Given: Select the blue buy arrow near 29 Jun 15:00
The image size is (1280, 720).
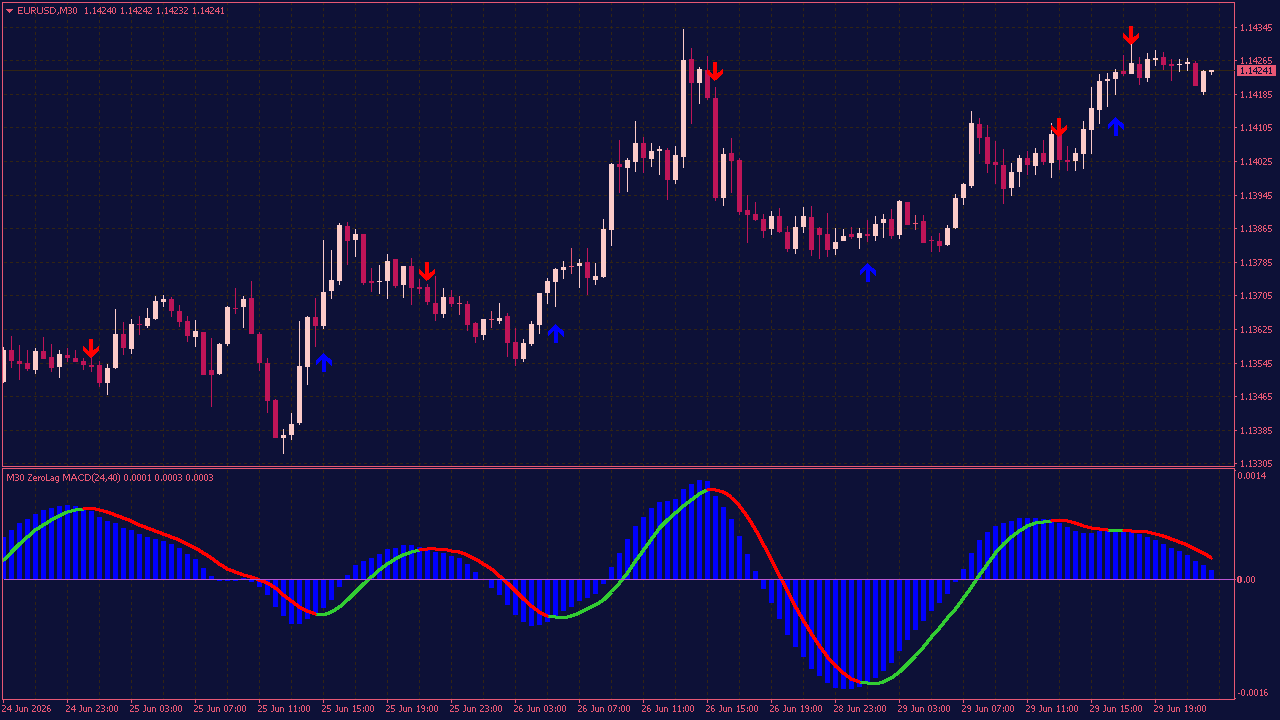Looking at the screenshot, I should [x=1115, y=126].
